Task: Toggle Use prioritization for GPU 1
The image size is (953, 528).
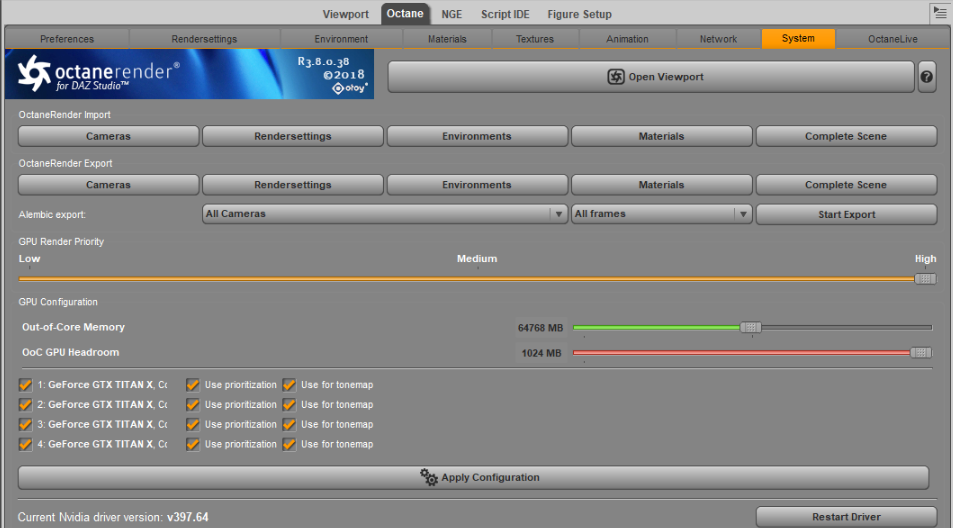Action: pos(193,385)
